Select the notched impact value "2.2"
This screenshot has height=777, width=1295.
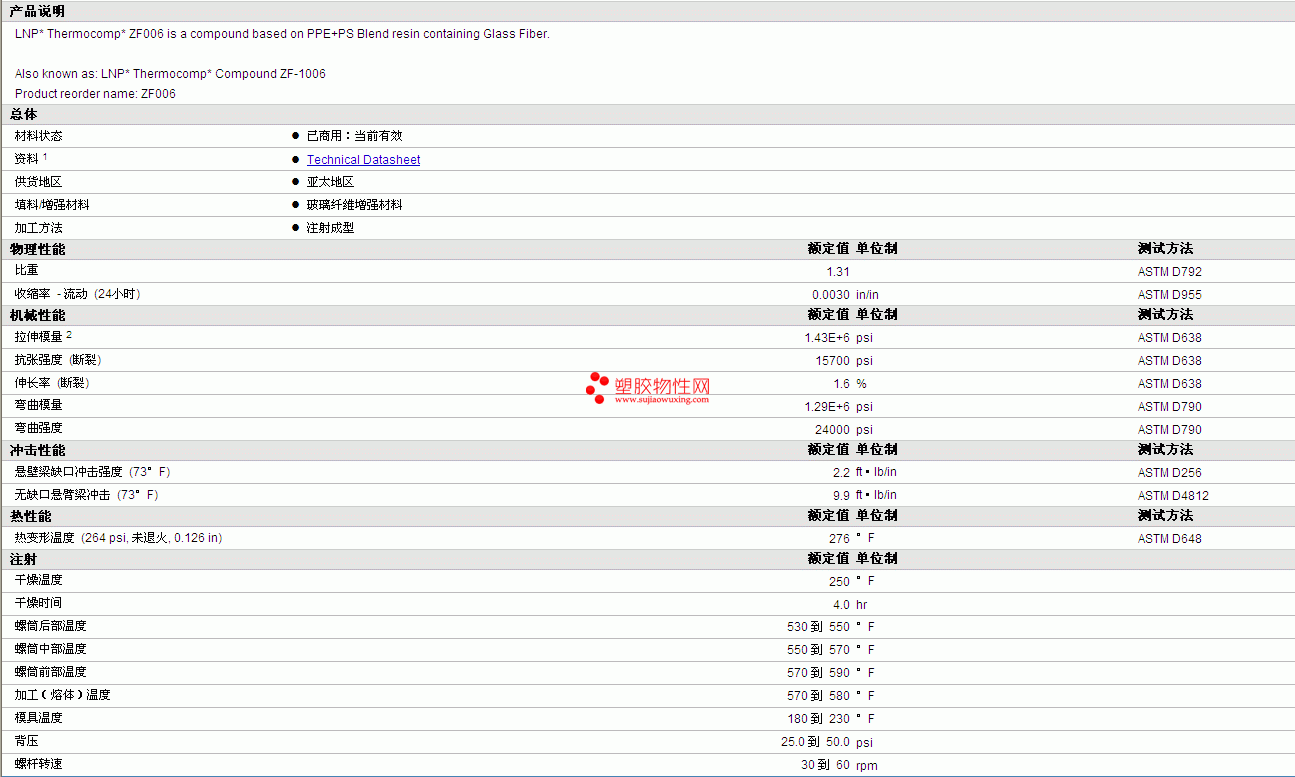[842, 473]
